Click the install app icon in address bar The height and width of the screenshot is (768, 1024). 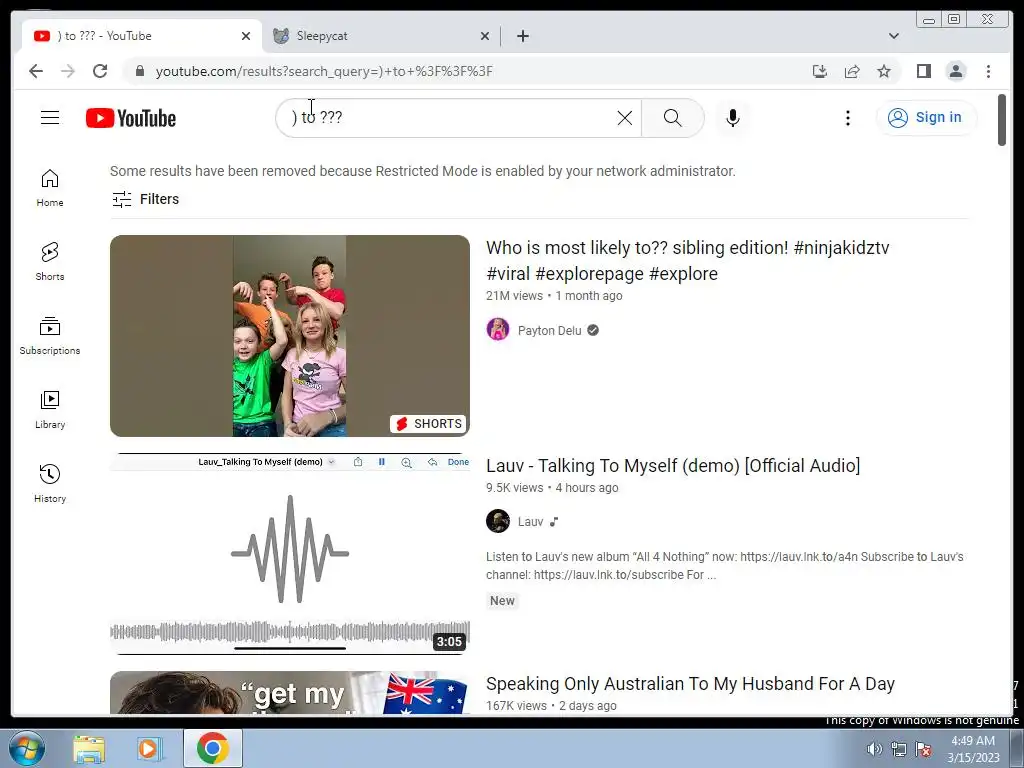click(820, 71)
